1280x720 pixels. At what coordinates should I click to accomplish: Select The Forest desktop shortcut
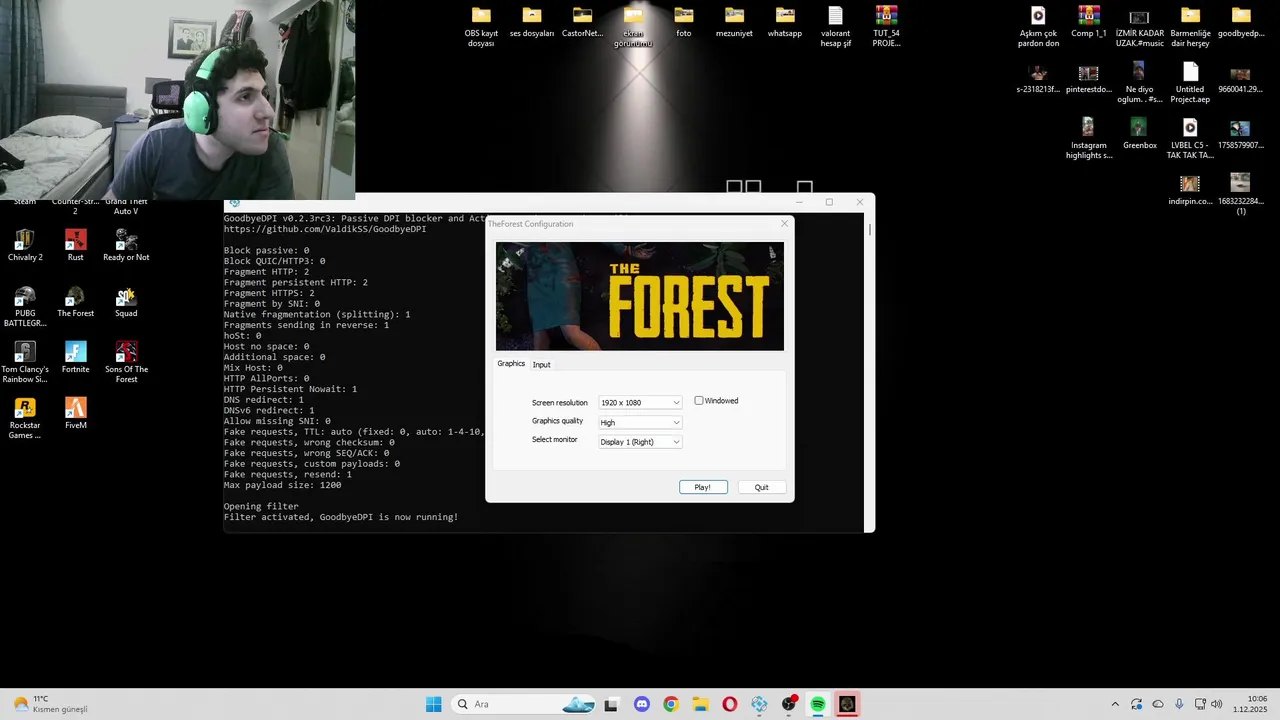[x=75, y=302]
